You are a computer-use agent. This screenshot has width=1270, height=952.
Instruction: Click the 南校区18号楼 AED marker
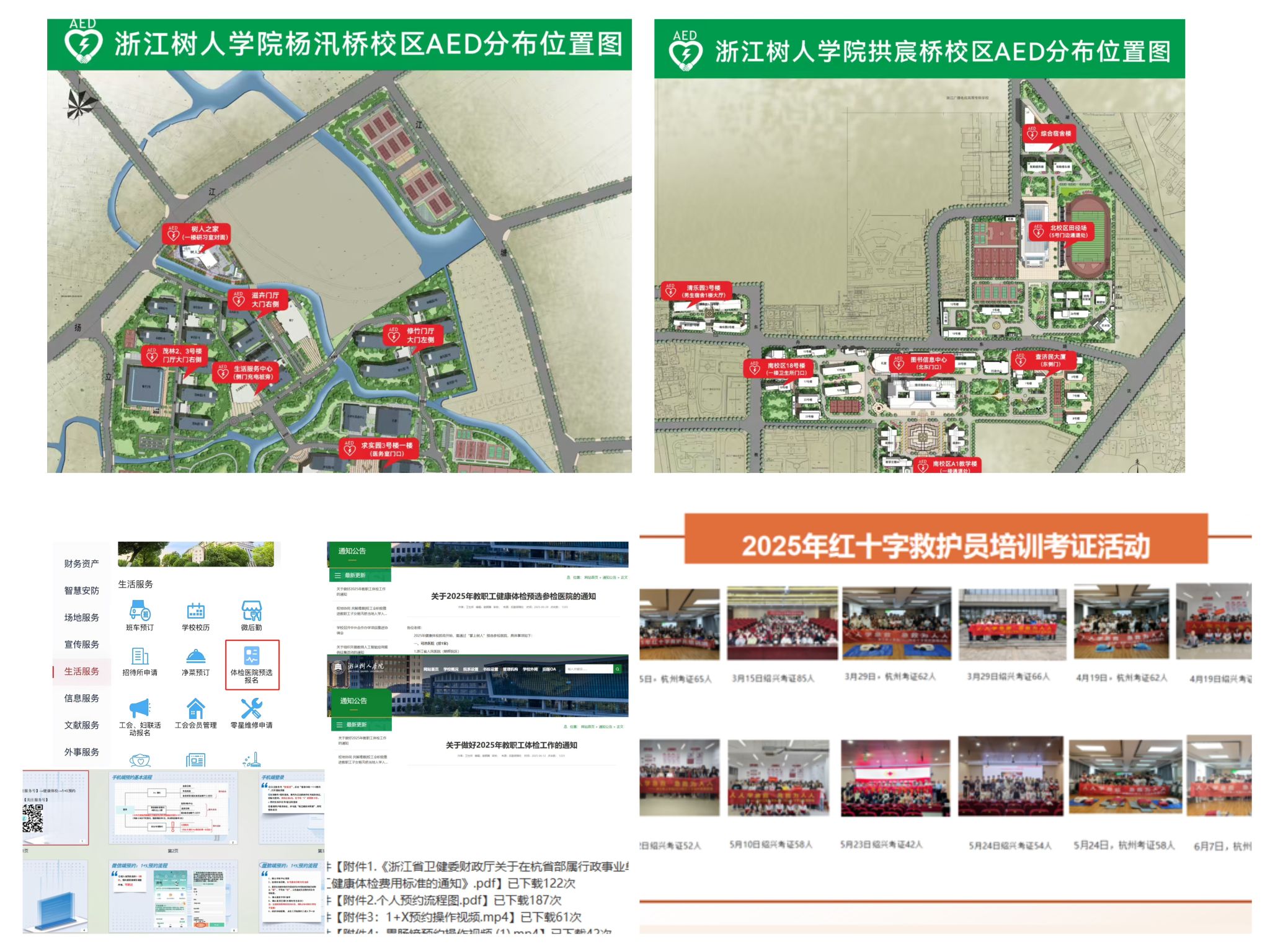(x=778, y=369)
